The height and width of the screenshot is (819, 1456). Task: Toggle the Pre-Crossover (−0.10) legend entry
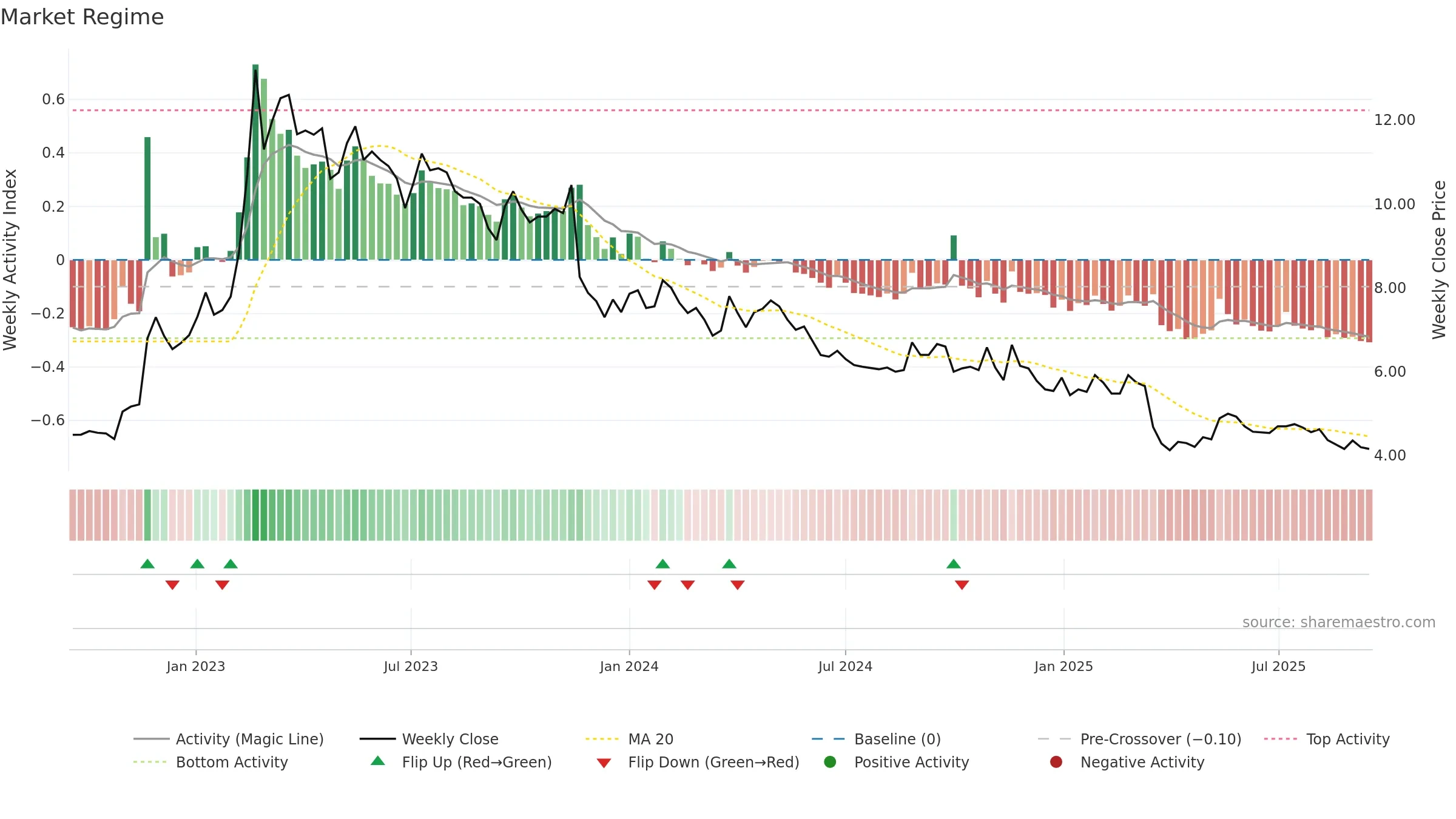(1140, 739)
